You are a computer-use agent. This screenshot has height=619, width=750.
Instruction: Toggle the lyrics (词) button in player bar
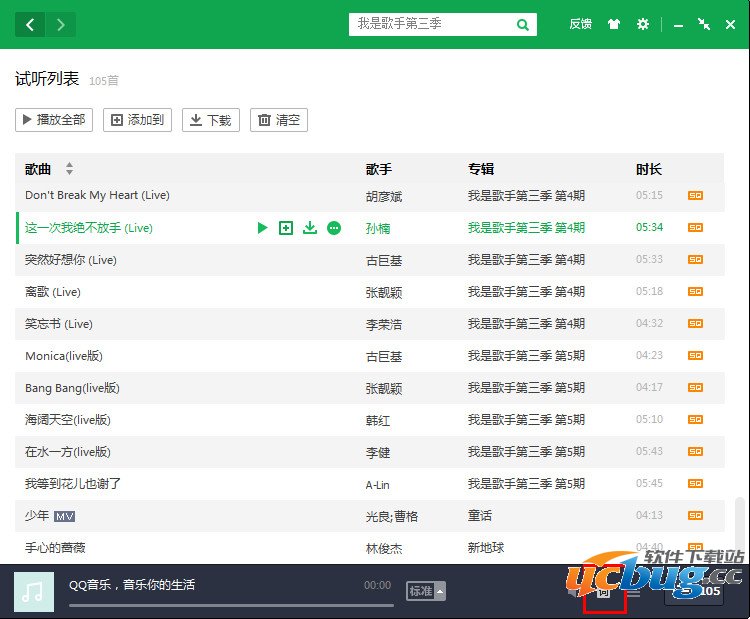pyautogui.click(x=604, y=591)
